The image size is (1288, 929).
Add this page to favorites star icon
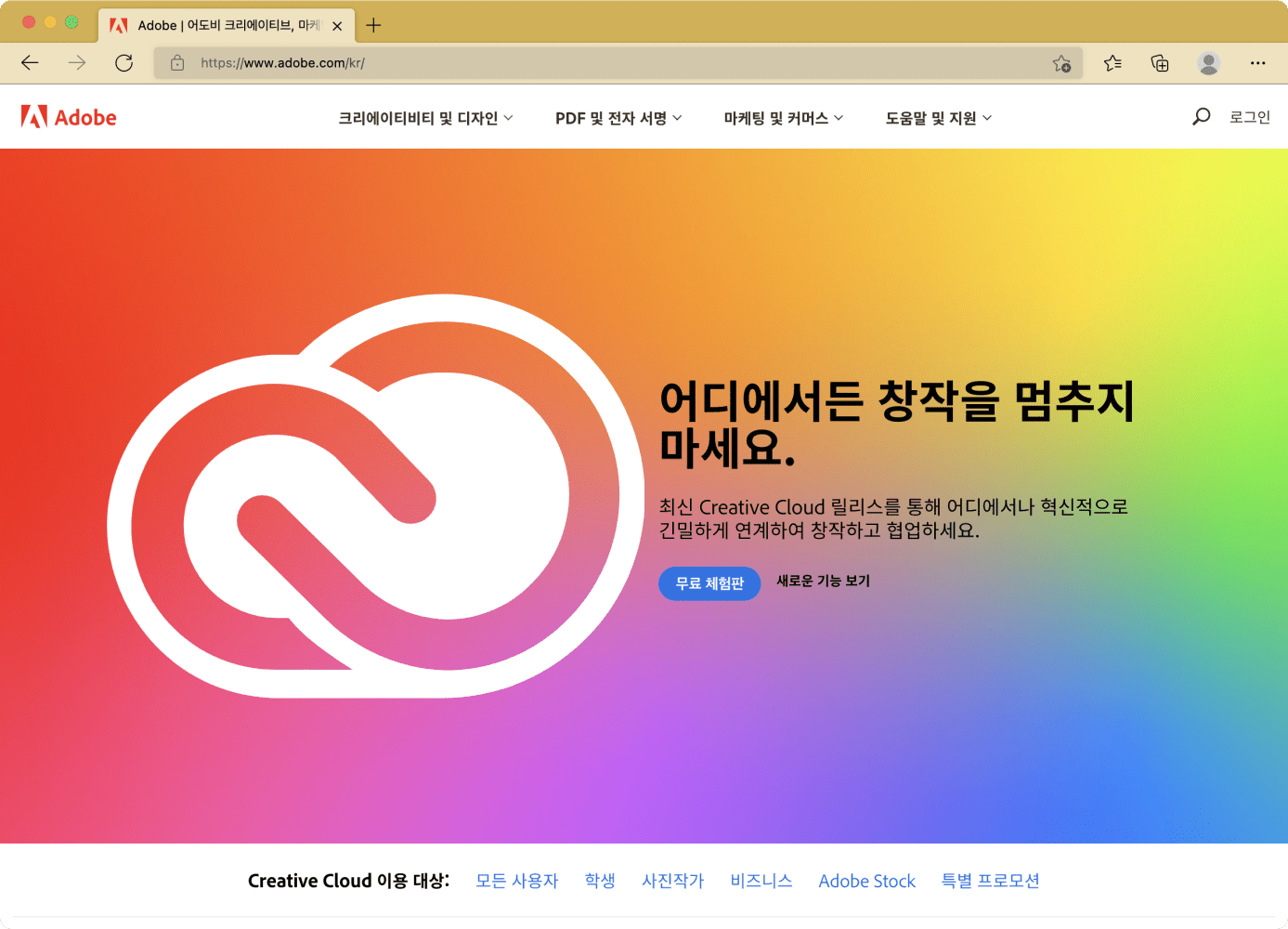click(1061, 63)
